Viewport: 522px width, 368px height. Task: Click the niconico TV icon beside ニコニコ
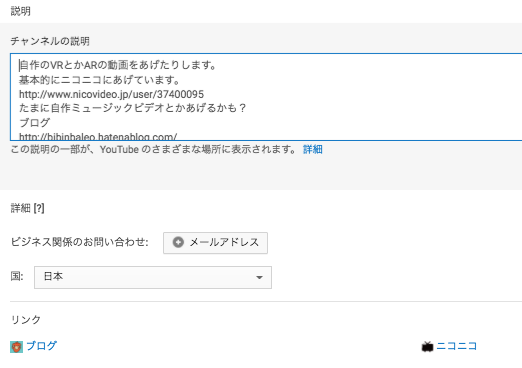[x=427, y=347]
